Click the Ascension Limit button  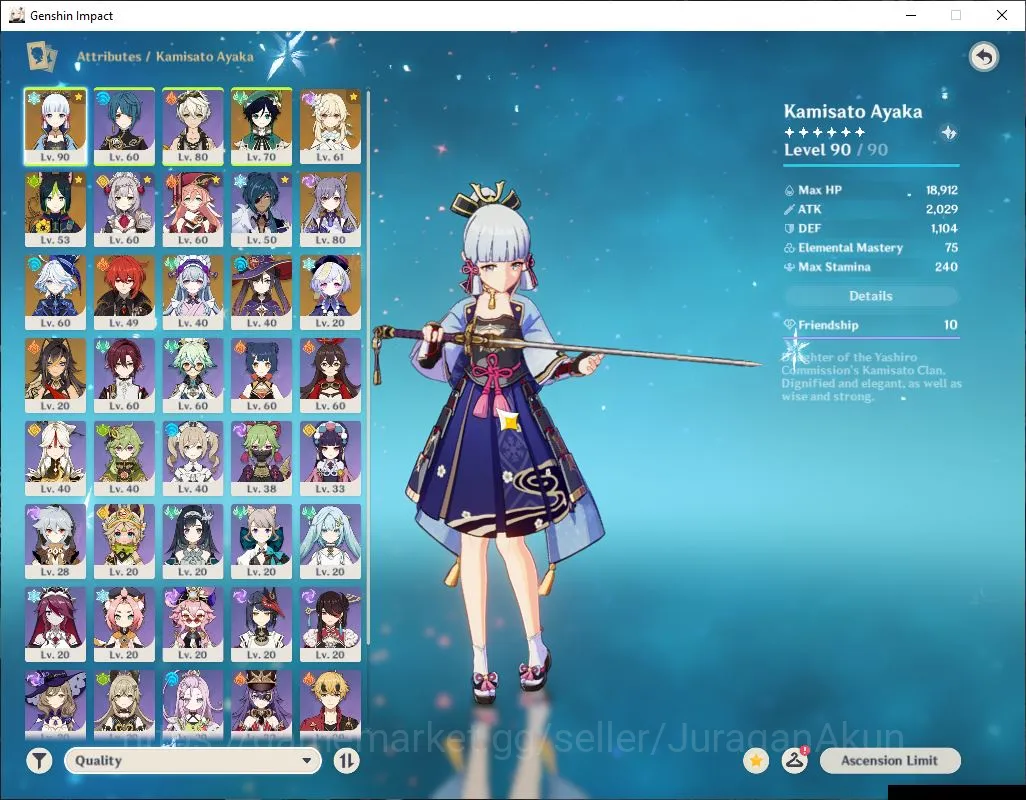coord(890,761)
